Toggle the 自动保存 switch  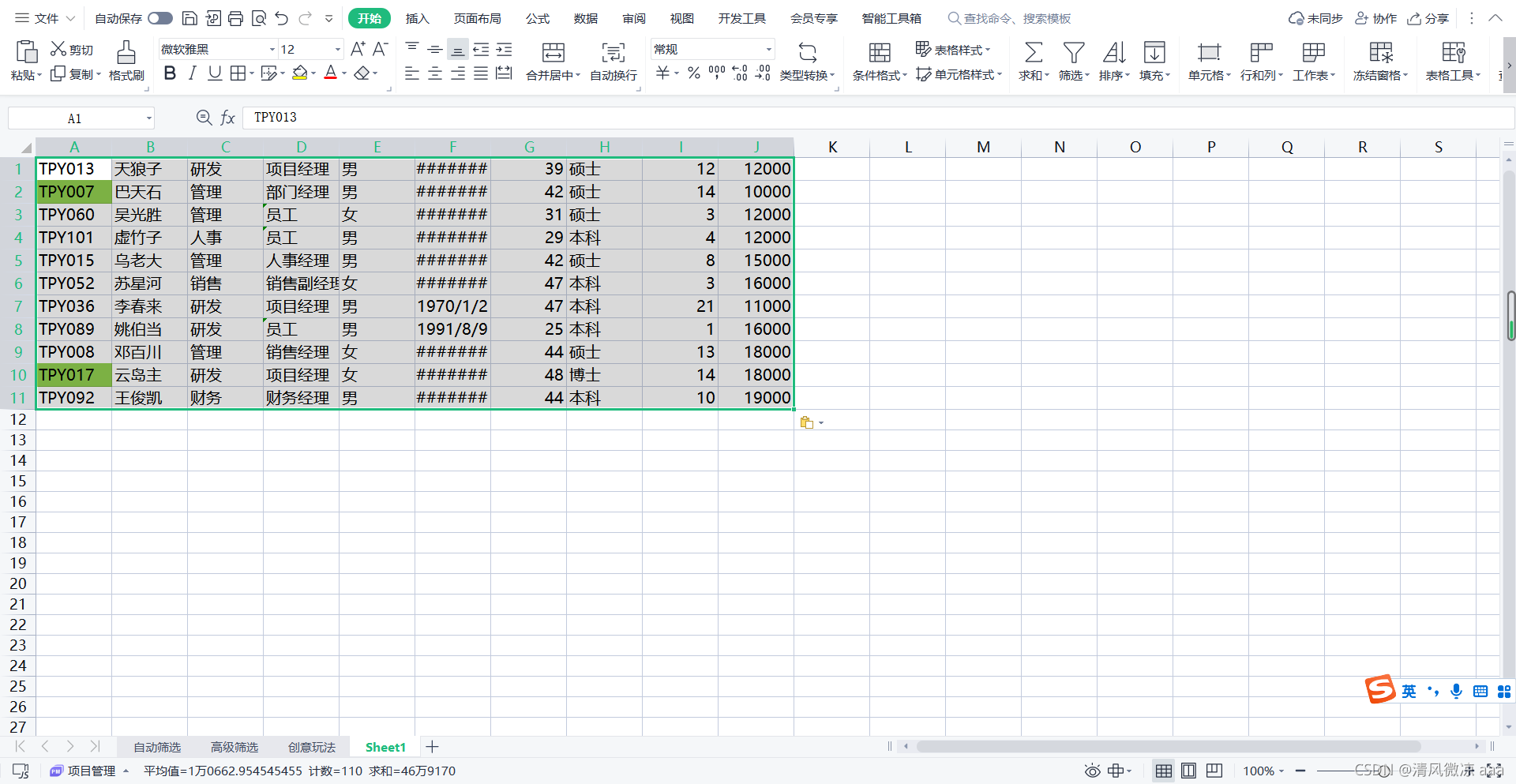(159, 18)
